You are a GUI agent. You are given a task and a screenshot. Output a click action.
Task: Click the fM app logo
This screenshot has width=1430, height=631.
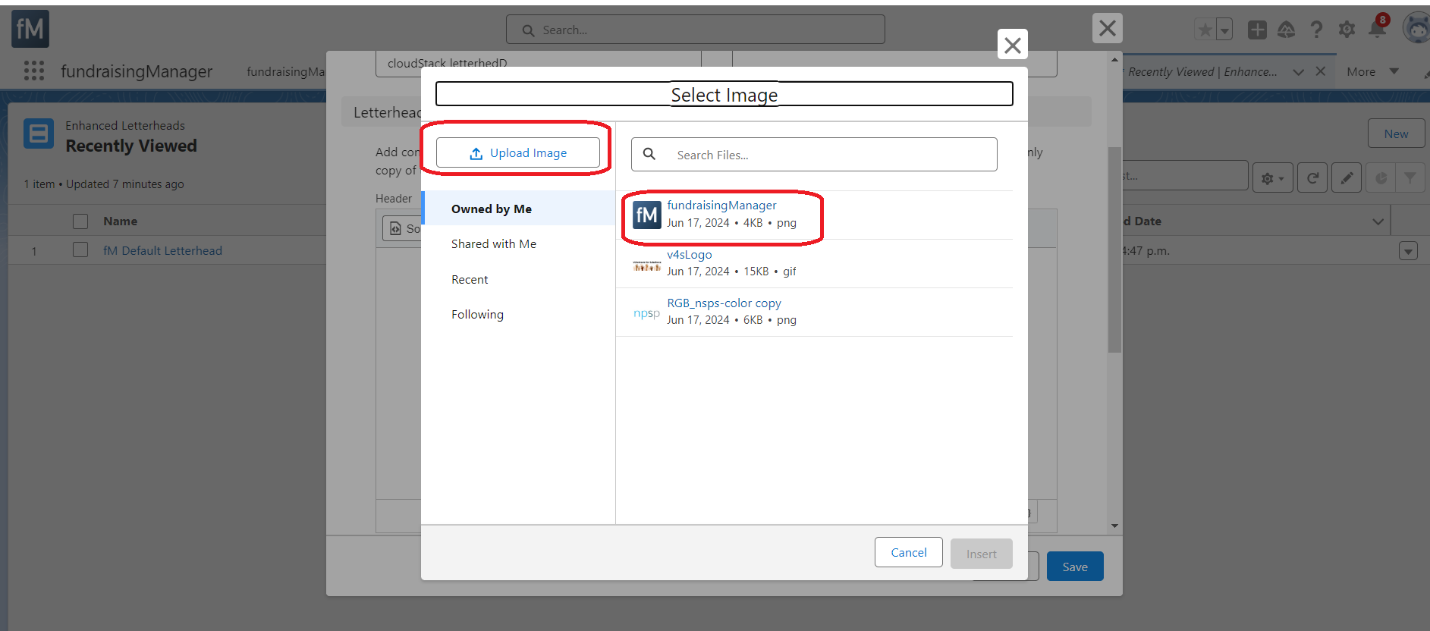pos(30,29)
